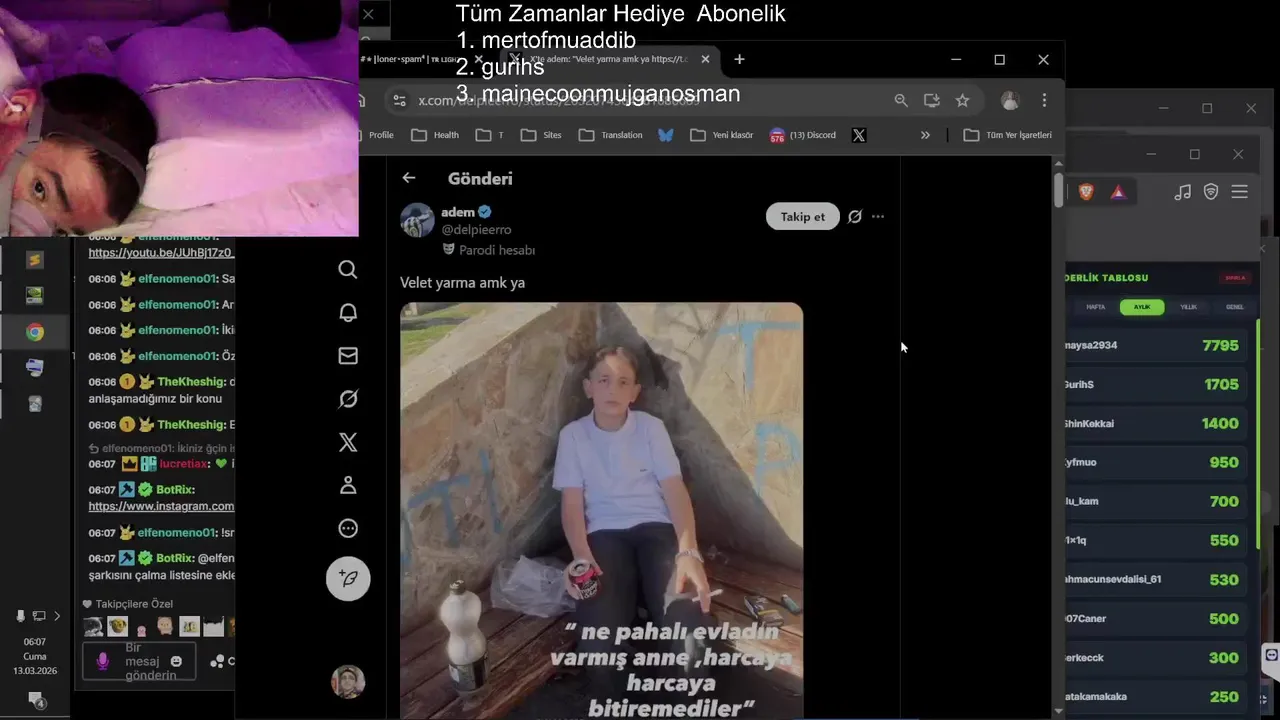Open the (13) Discord bookmark
Viewport: 1280px width, 720px height.
click(802, 135)
